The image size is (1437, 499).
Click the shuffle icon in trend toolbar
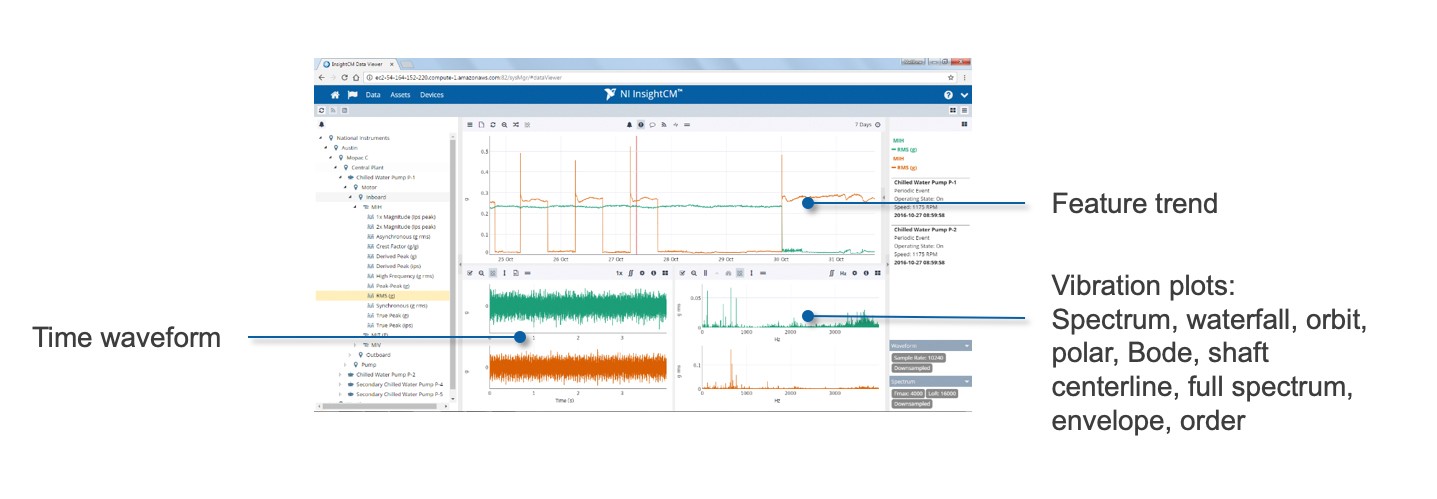tap(516, 125)
